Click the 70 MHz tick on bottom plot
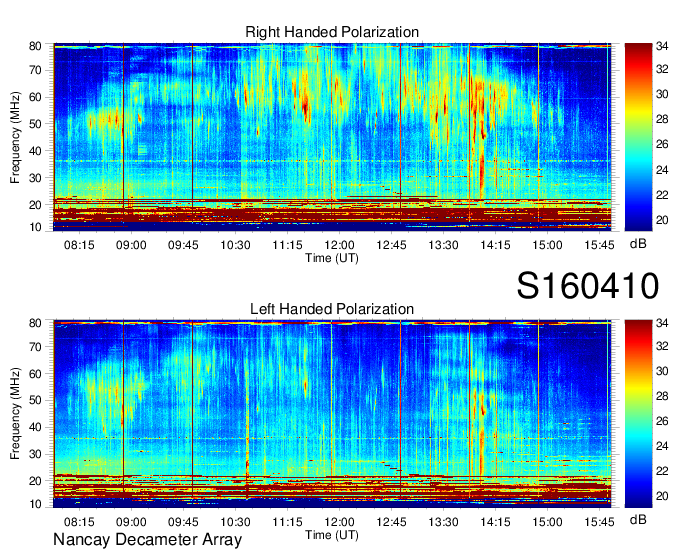The width and height of the screenshot is (680, 552). (x=35, y=347)
